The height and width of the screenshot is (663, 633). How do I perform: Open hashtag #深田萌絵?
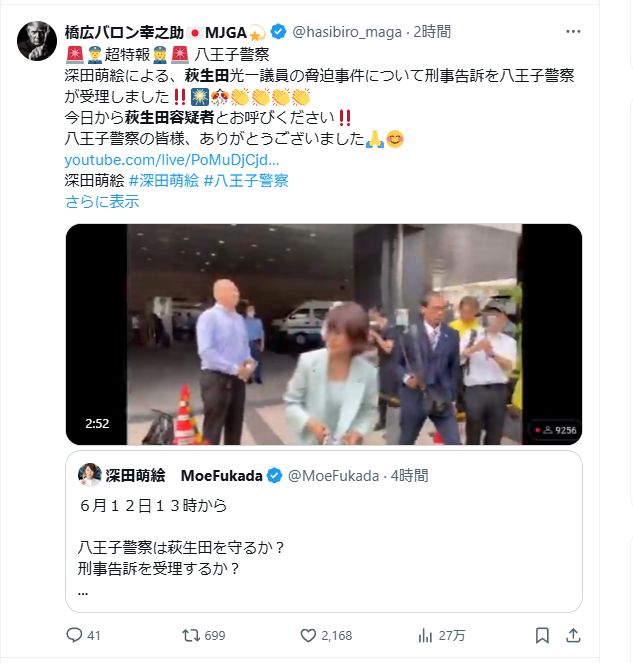tap(164, 181)
